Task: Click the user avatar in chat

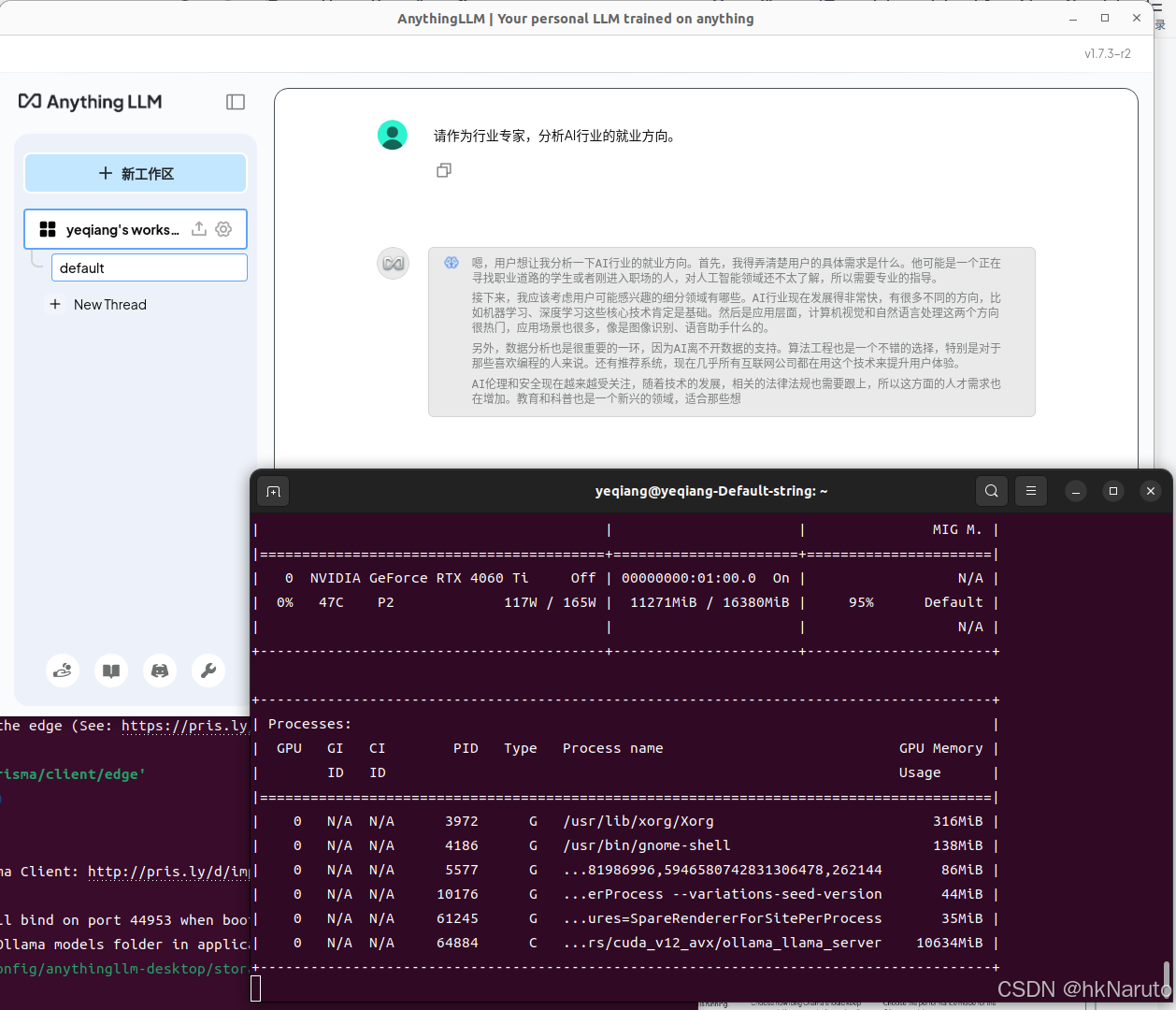Action: (393, 135)
